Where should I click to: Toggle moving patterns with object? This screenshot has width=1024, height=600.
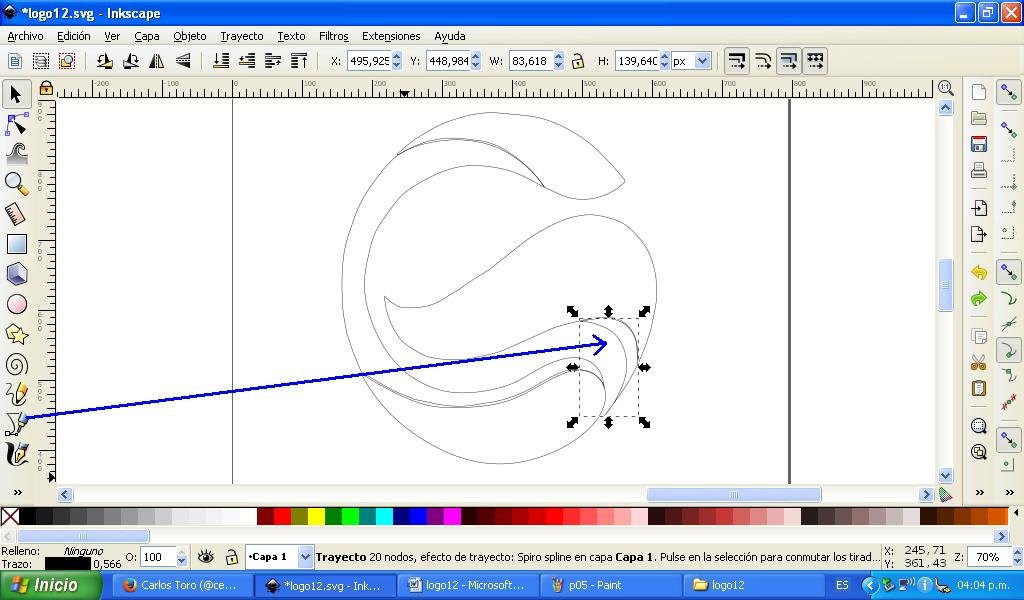[815, 61]
